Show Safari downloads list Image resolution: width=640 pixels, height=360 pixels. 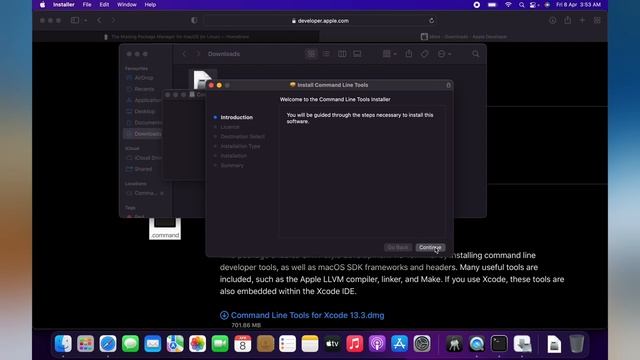pos(552,20)
